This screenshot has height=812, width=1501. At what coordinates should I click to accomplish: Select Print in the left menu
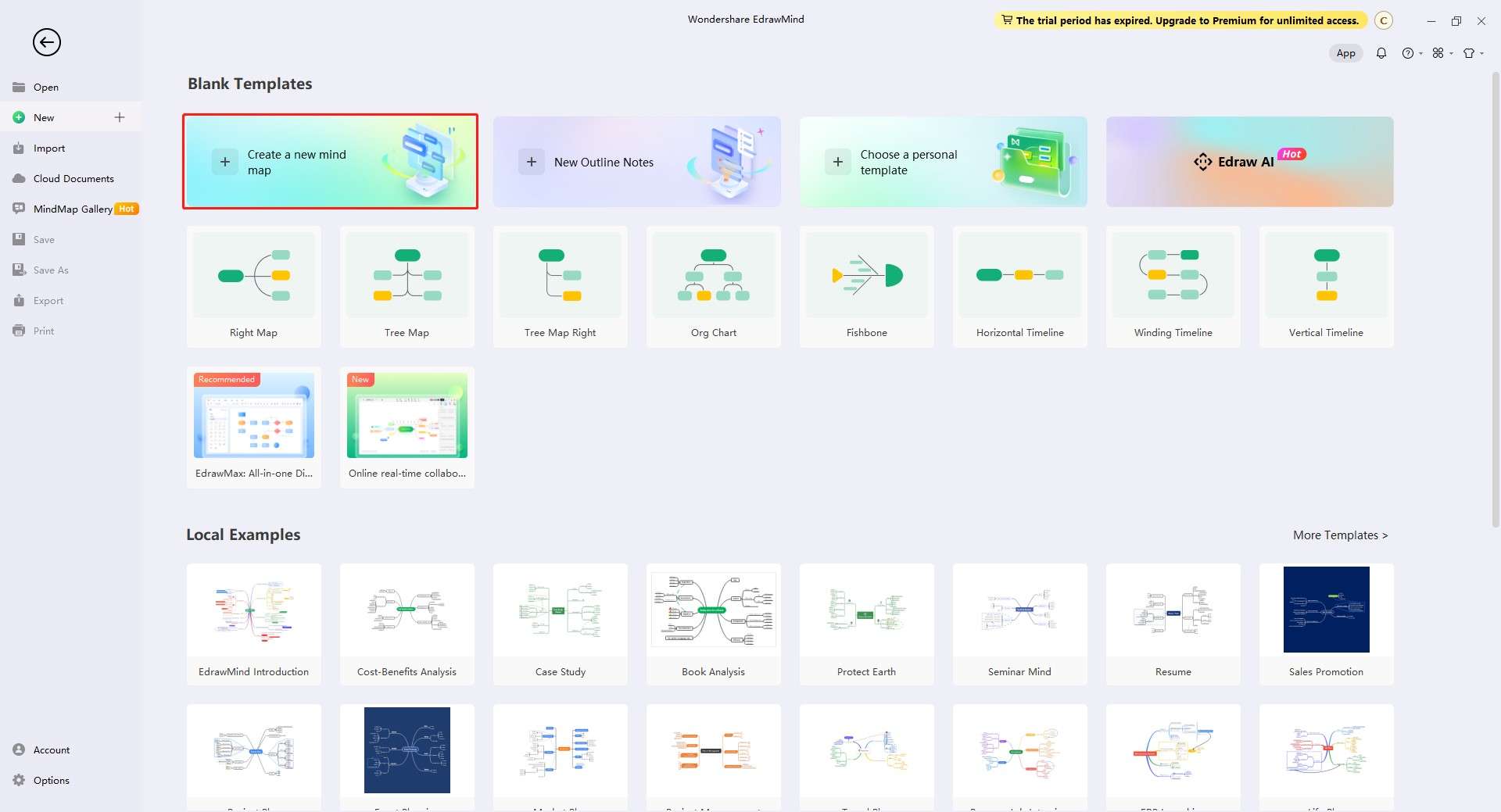tap(71, 331)
